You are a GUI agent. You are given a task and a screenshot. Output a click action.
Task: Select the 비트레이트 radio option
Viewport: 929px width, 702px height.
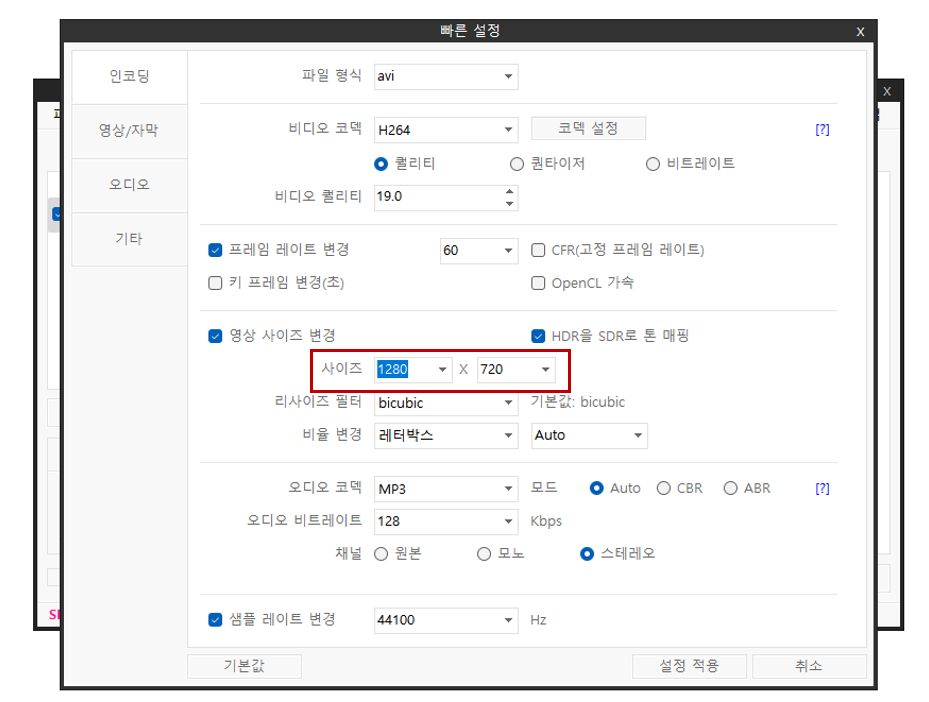(x=652, y=164)
